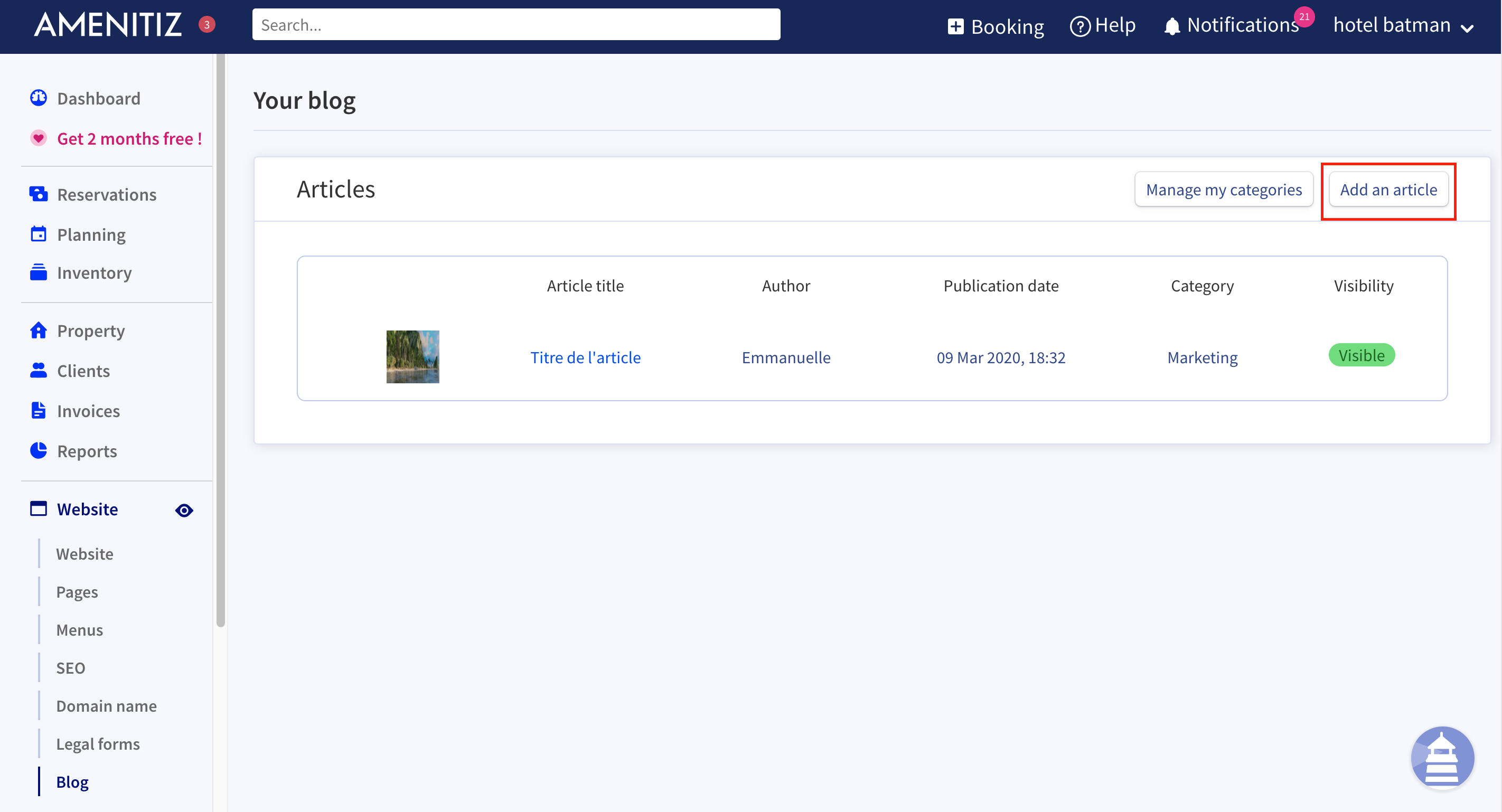
Task: Click the Booking plus icon
Action: (956, 26)
